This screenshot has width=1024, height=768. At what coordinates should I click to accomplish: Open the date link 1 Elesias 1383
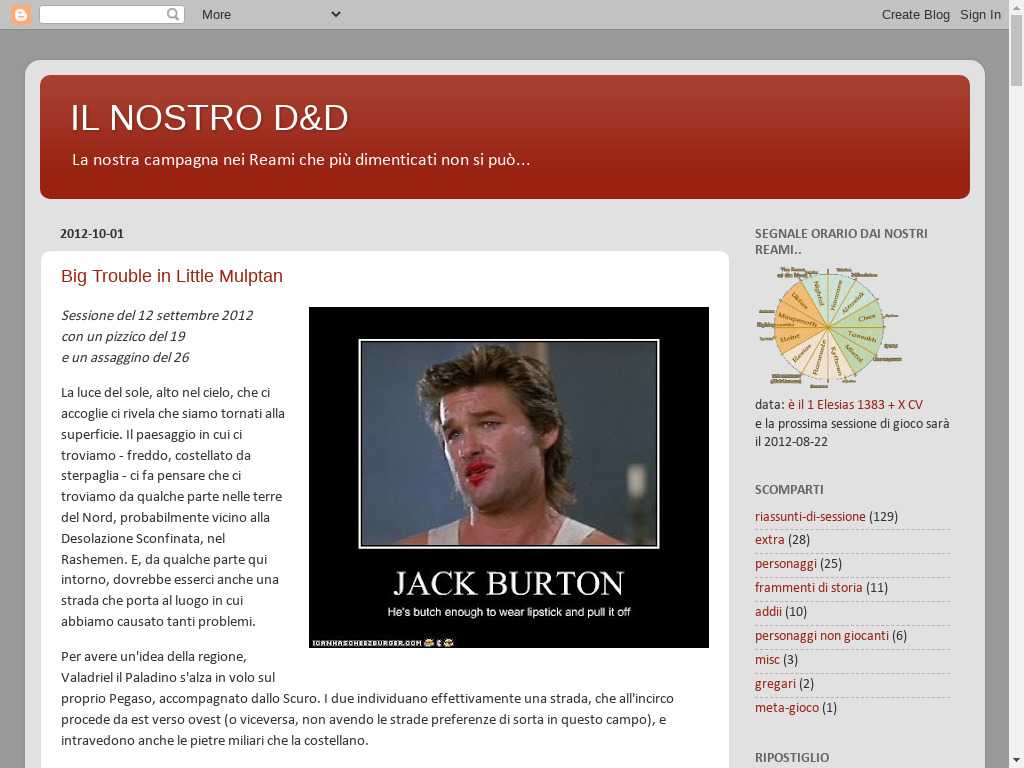coord(855,405)
